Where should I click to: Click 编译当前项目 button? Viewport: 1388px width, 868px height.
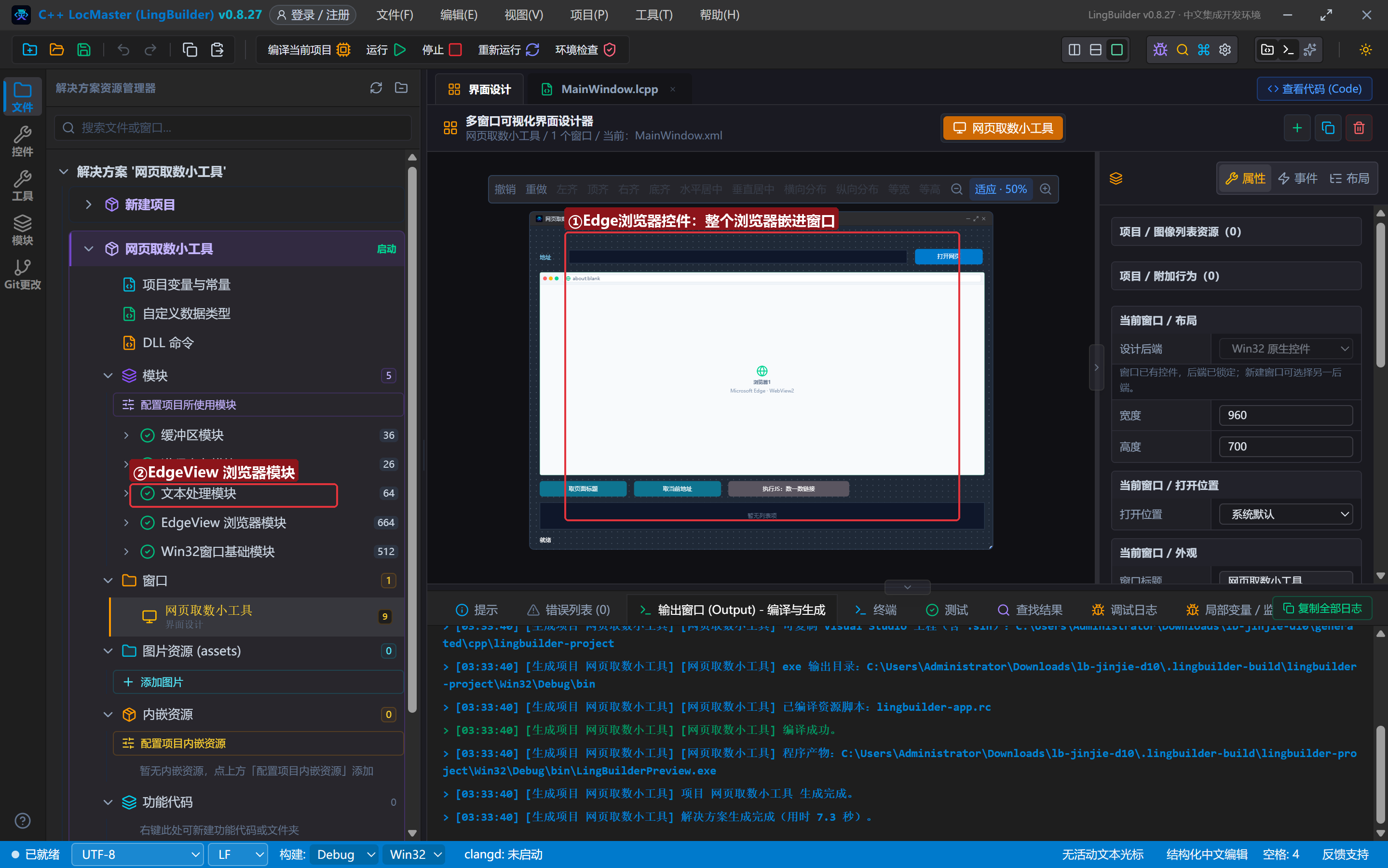point(309,50)
